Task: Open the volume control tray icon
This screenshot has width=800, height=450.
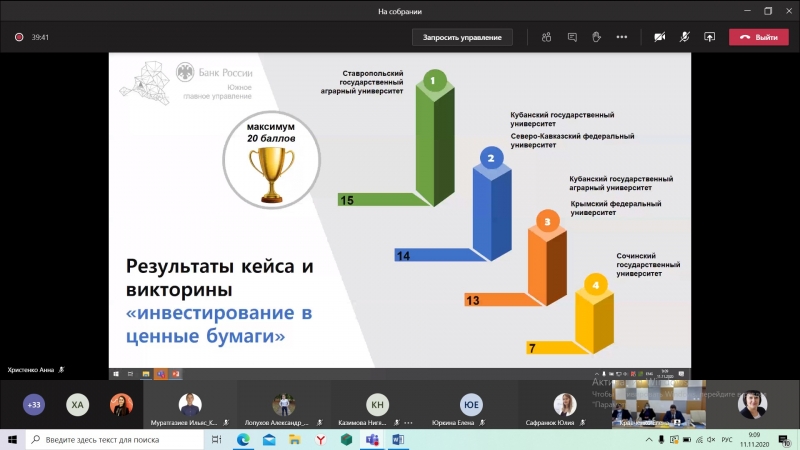Action: tap(711, 439)
